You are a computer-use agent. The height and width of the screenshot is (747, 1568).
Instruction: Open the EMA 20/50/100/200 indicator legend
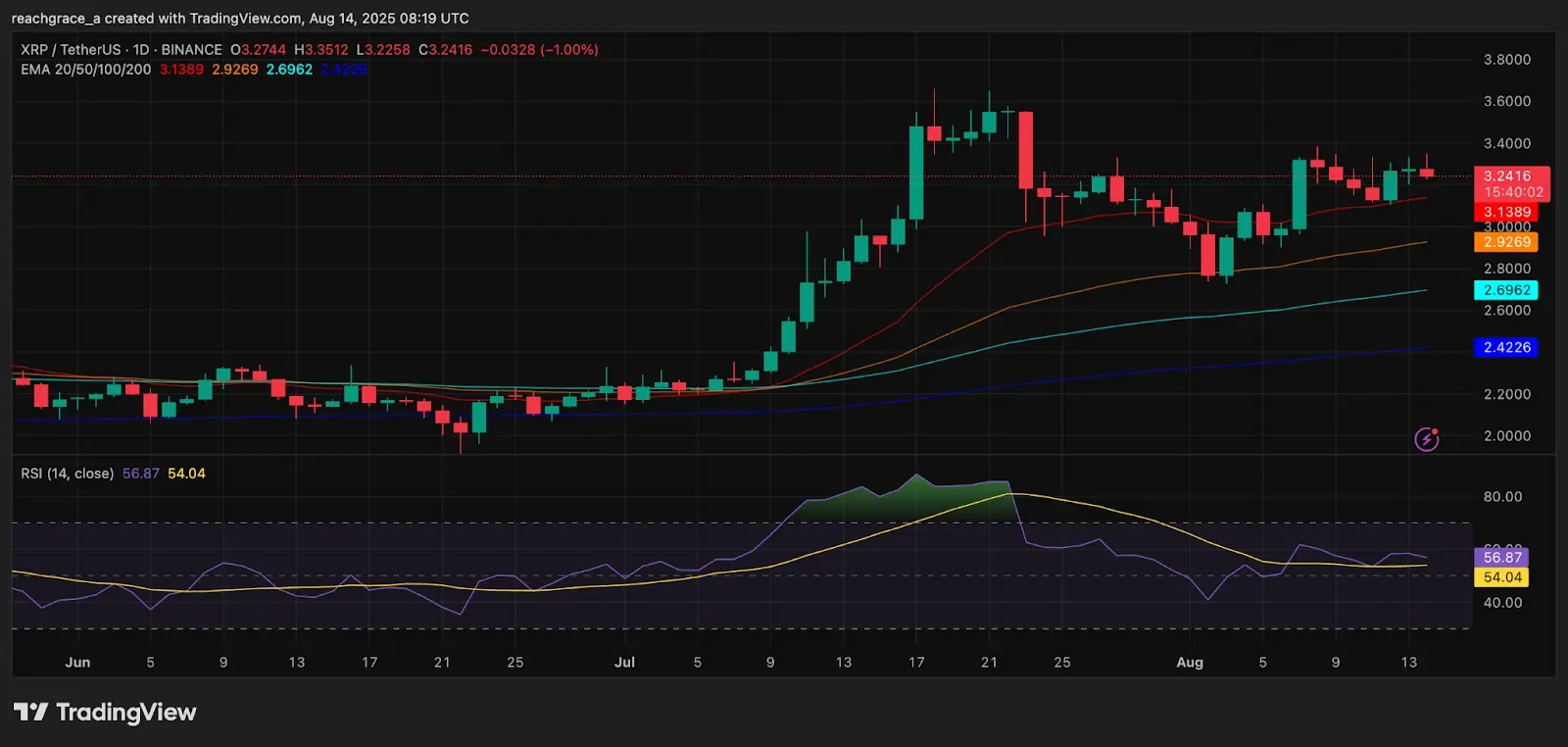tap(86, 70)
